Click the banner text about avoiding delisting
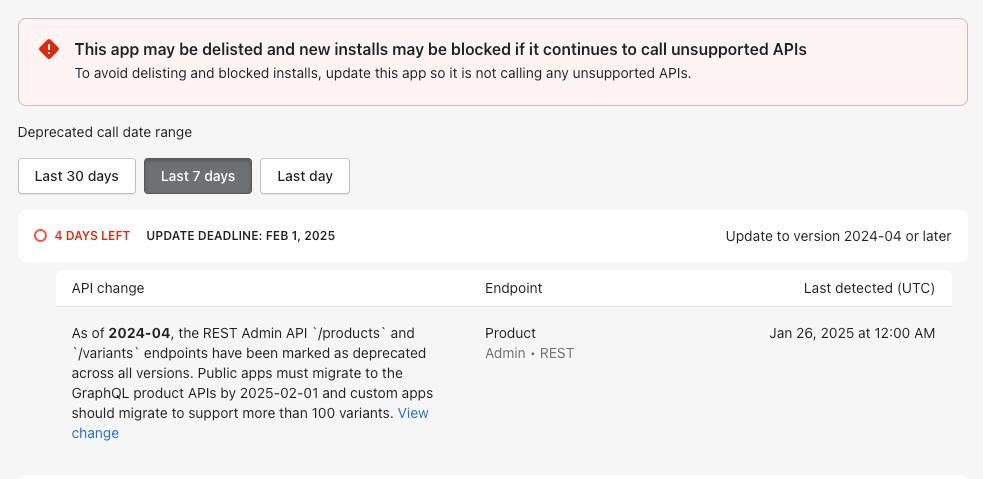The image size is (983, 479). pos(383,73)
